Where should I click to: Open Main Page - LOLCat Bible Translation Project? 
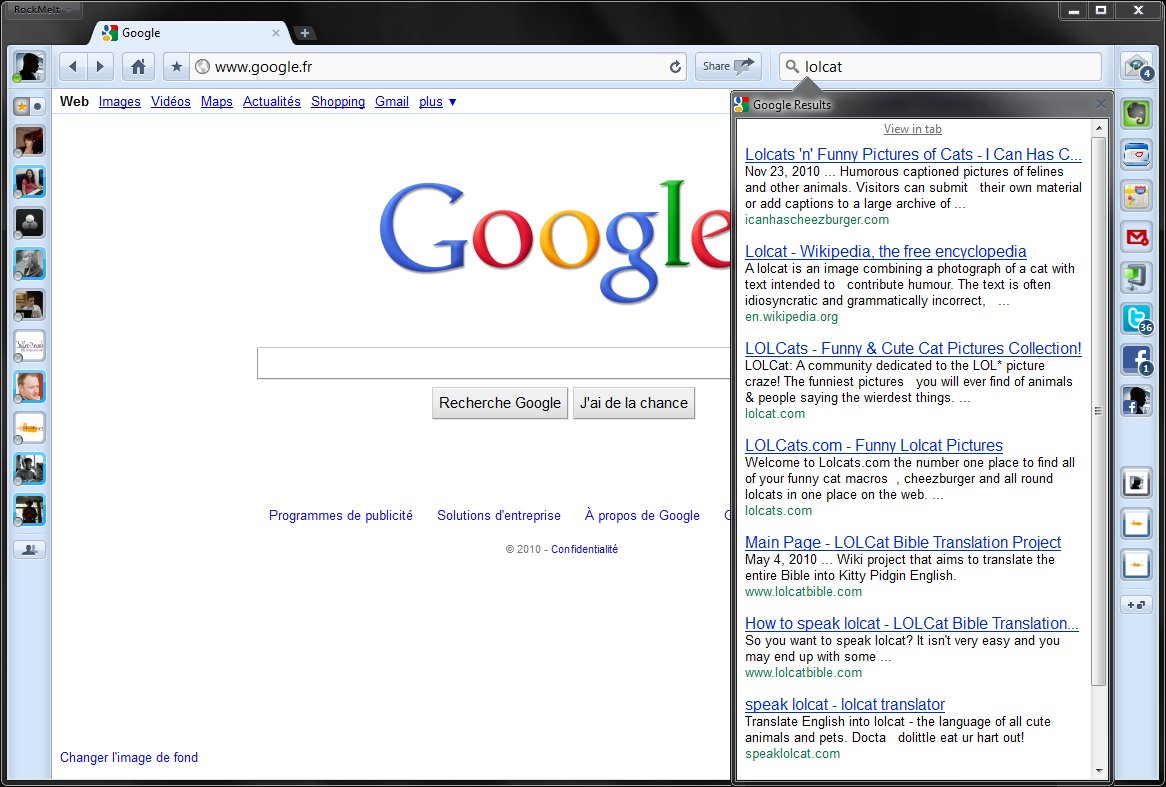[x=903, y=542]
